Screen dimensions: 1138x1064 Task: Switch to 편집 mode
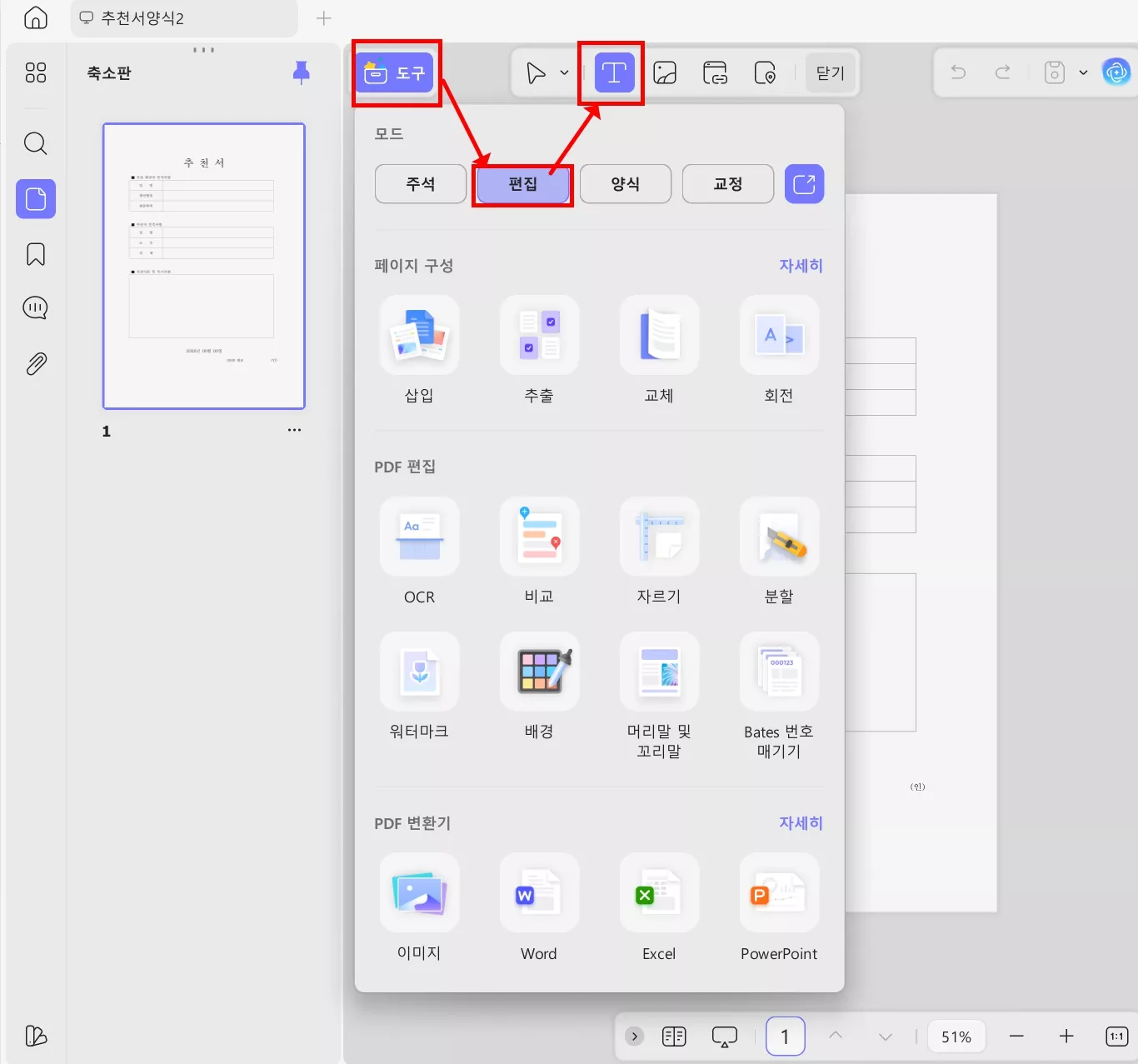click(523, 184)
